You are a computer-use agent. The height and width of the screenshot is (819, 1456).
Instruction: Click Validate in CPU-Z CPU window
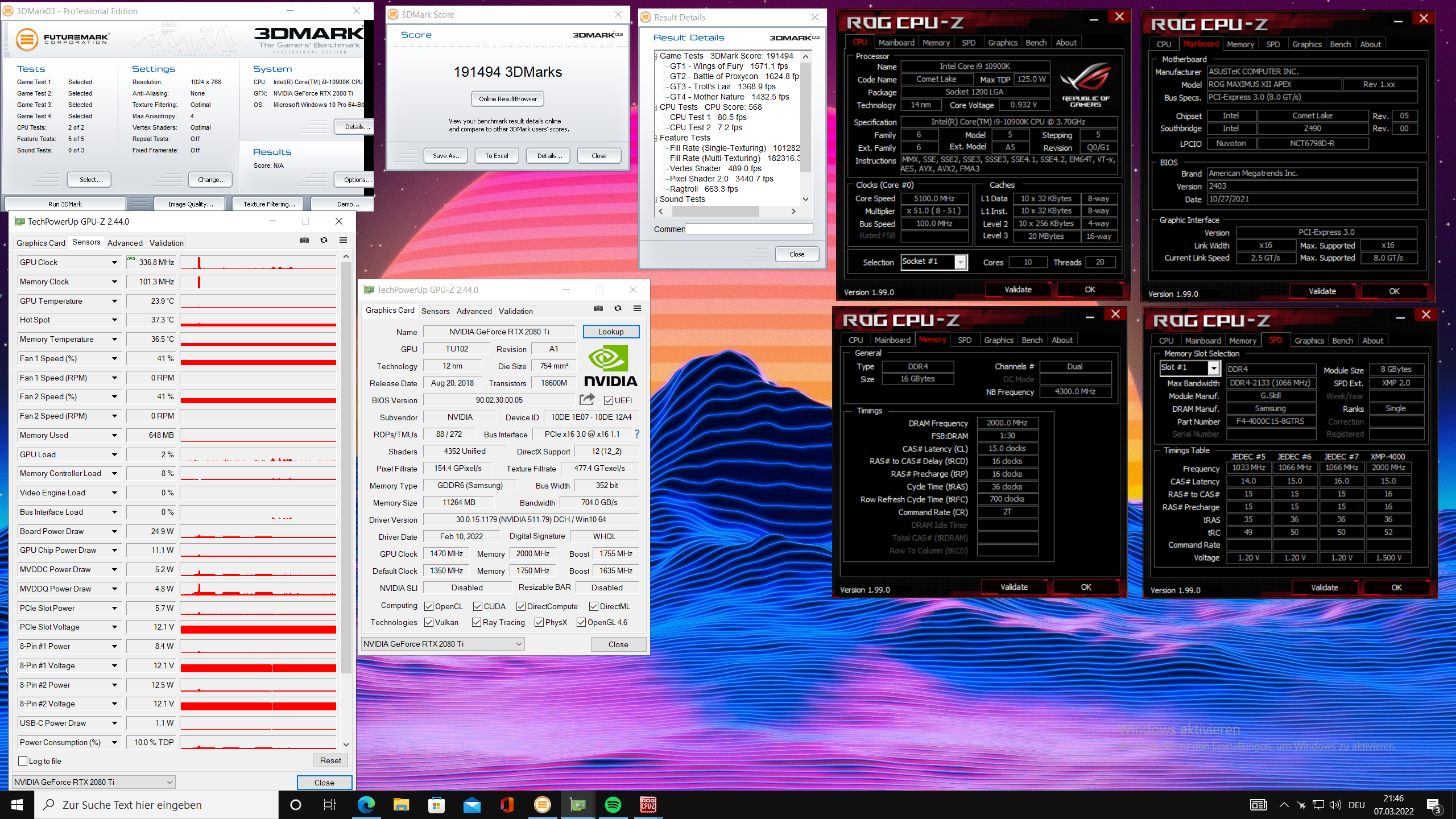[1018, 289]
